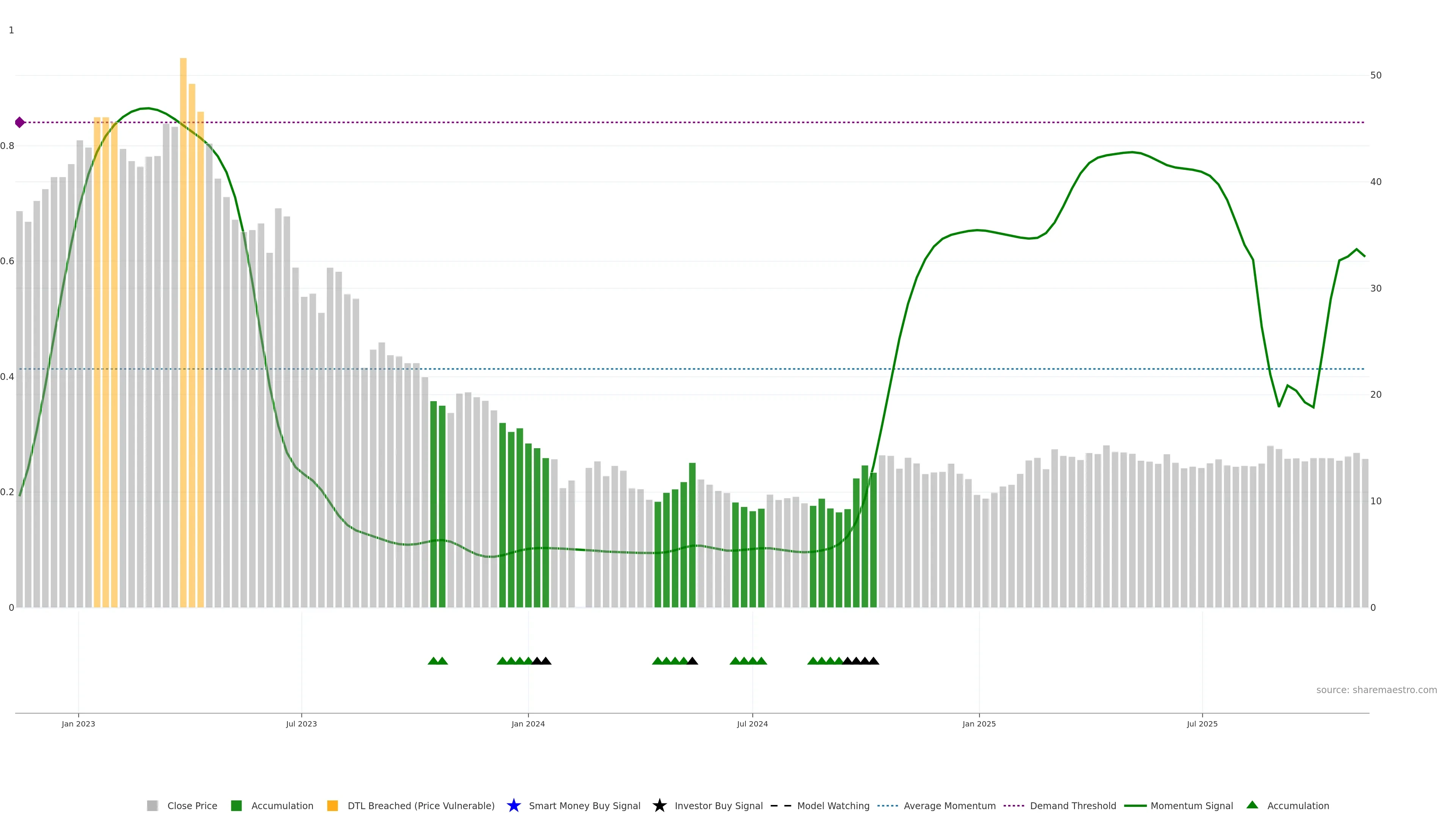Toggle the green Accumulation bar legend entry
This screenshot has height=819, width=1456.
(236, 805)
